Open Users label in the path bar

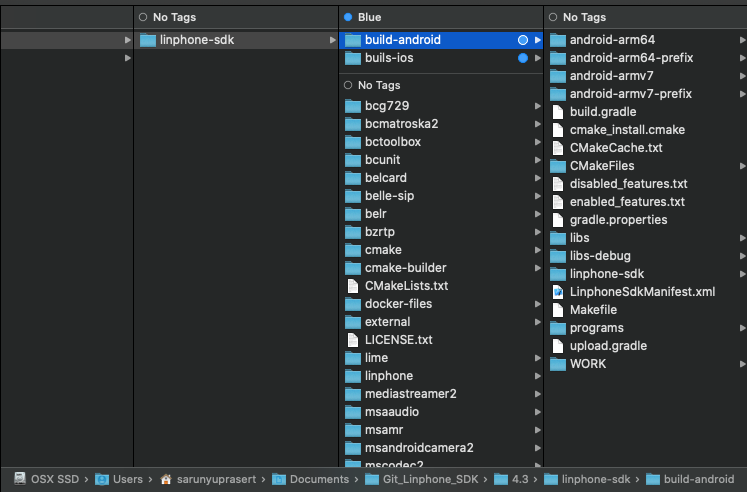point(128,479)
